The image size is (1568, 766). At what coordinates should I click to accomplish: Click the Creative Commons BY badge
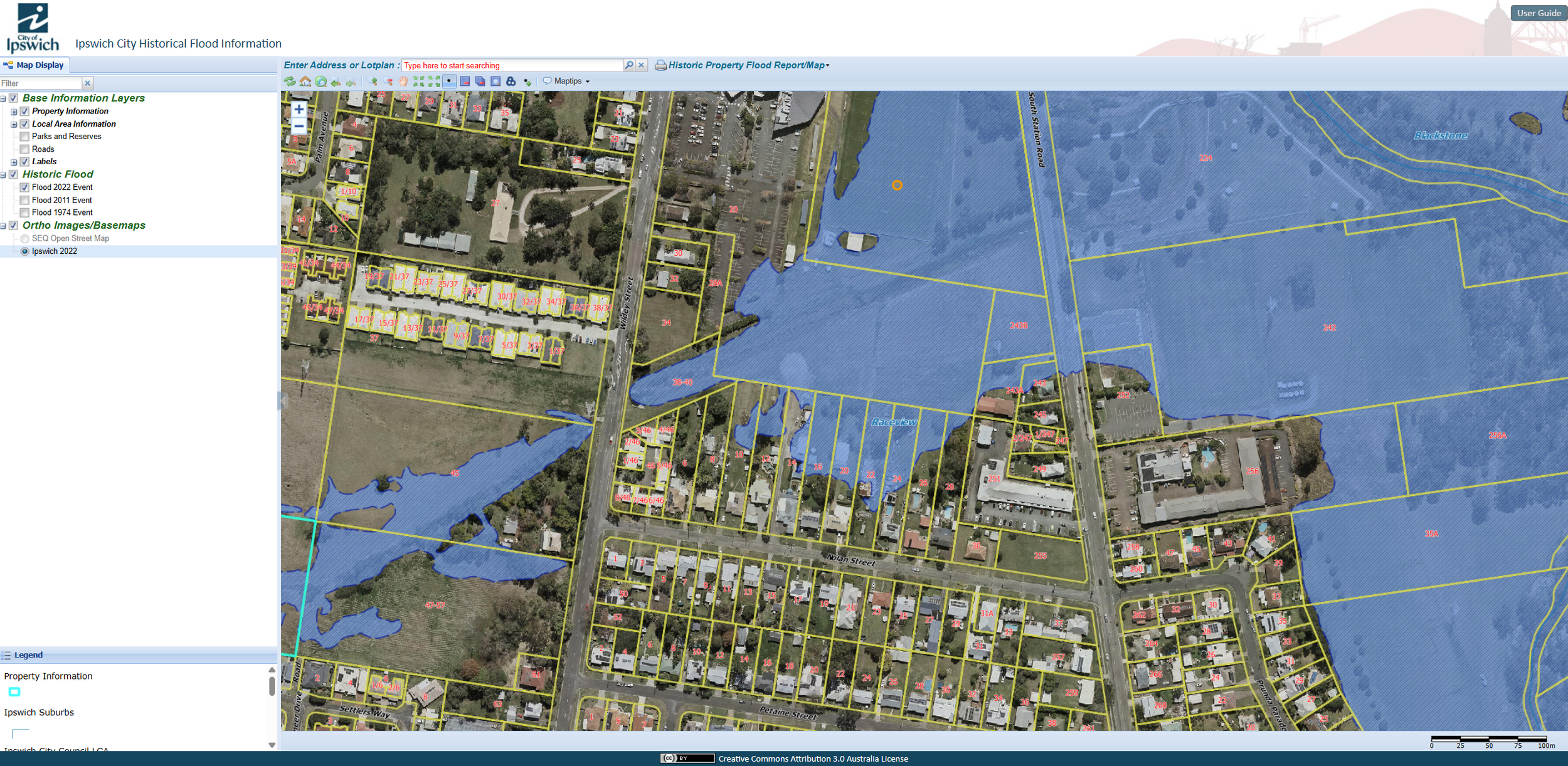687,758
